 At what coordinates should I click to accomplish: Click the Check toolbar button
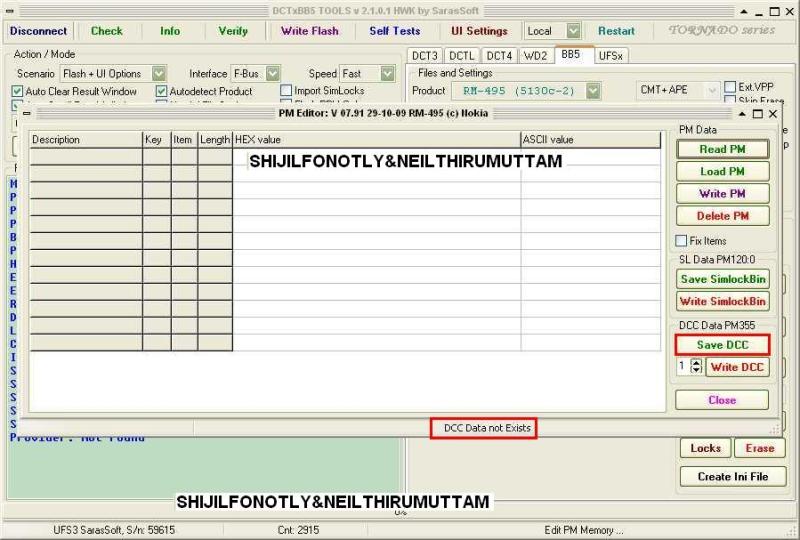point(107,31)
